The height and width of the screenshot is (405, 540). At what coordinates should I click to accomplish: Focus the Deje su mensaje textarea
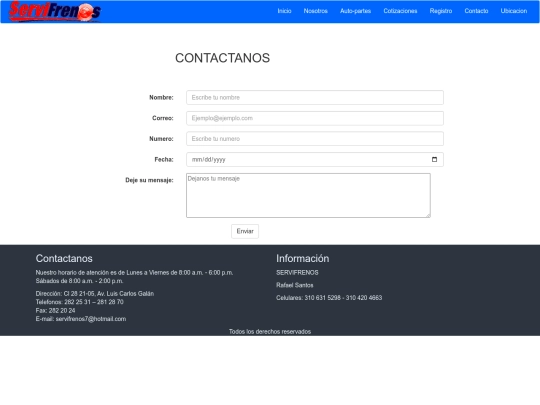308,195
